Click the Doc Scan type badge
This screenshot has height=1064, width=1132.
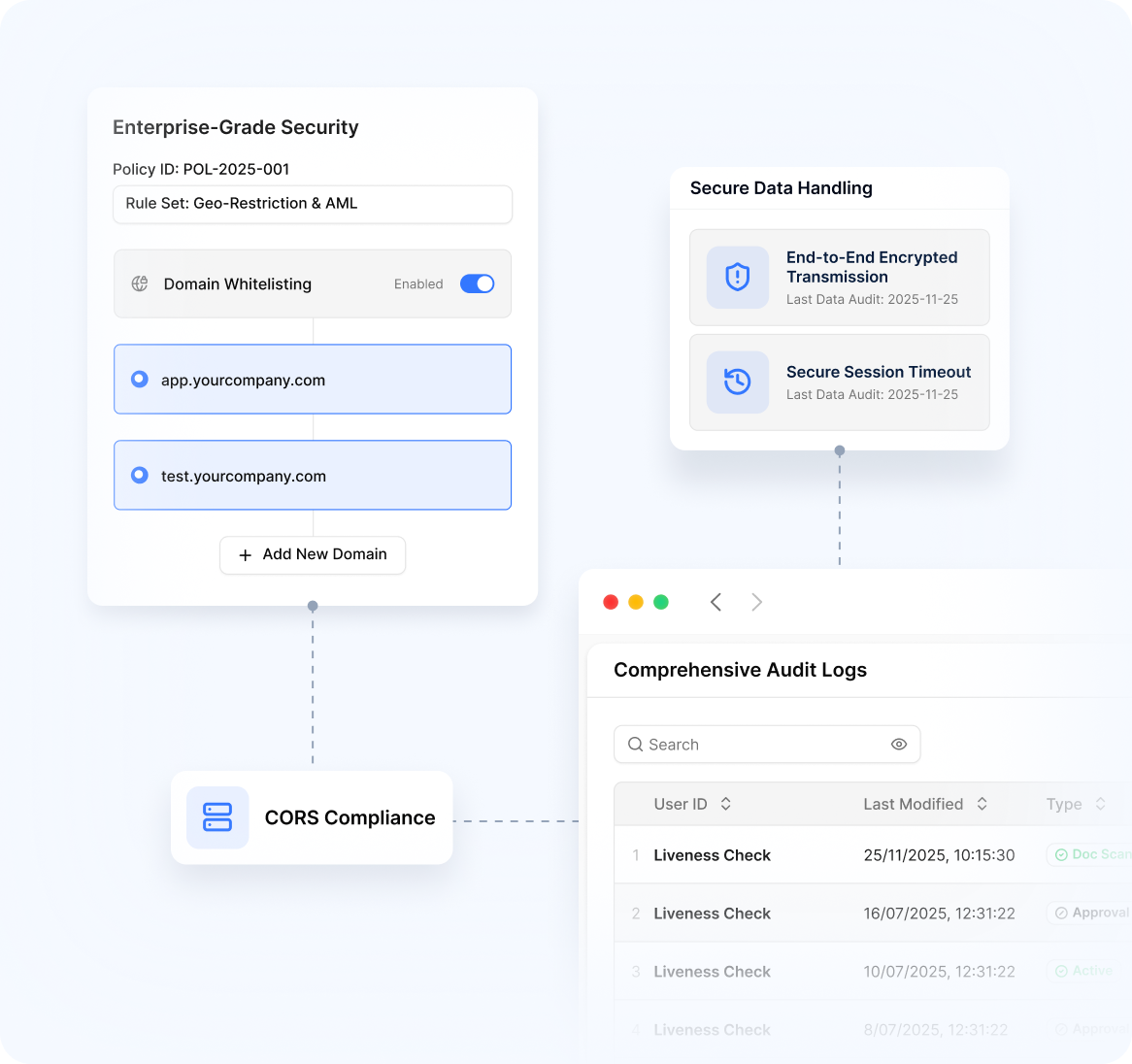point(1091,854)
